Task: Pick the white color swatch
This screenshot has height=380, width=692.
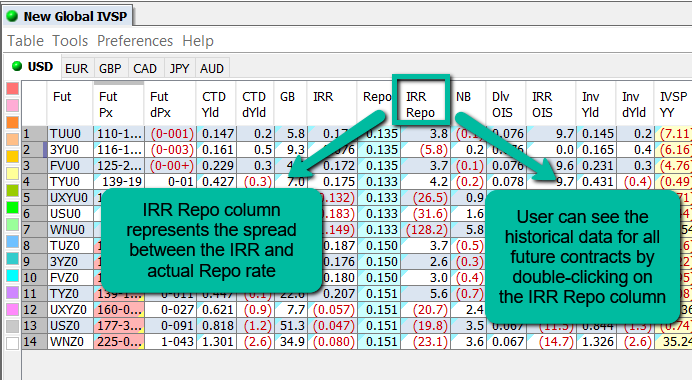Action: point(12,343)
